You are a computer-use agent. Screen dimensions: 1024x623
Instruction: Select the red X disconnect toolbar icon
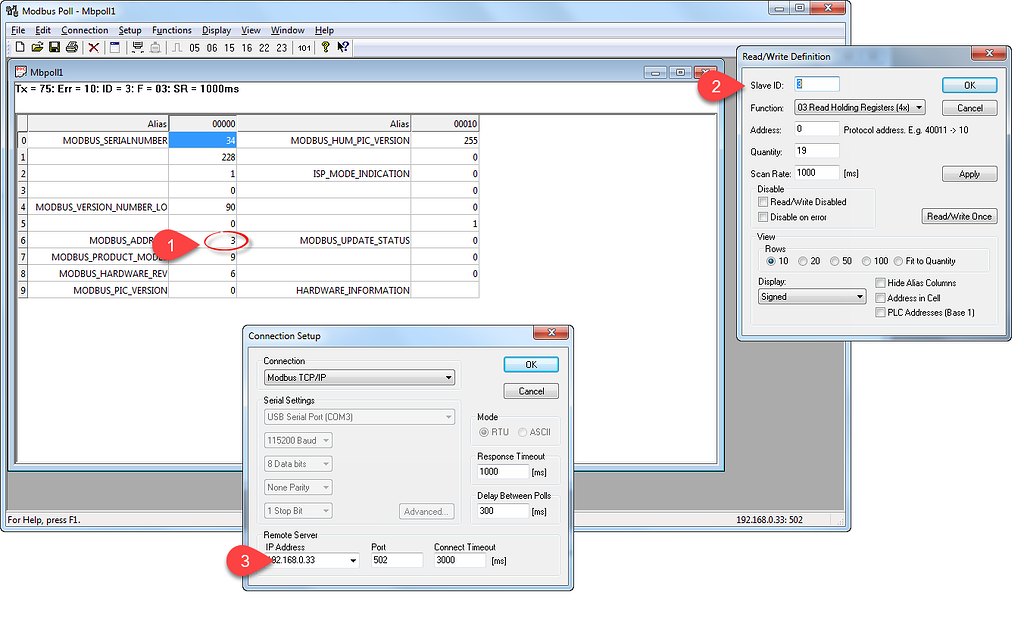(x=93, y=47)
